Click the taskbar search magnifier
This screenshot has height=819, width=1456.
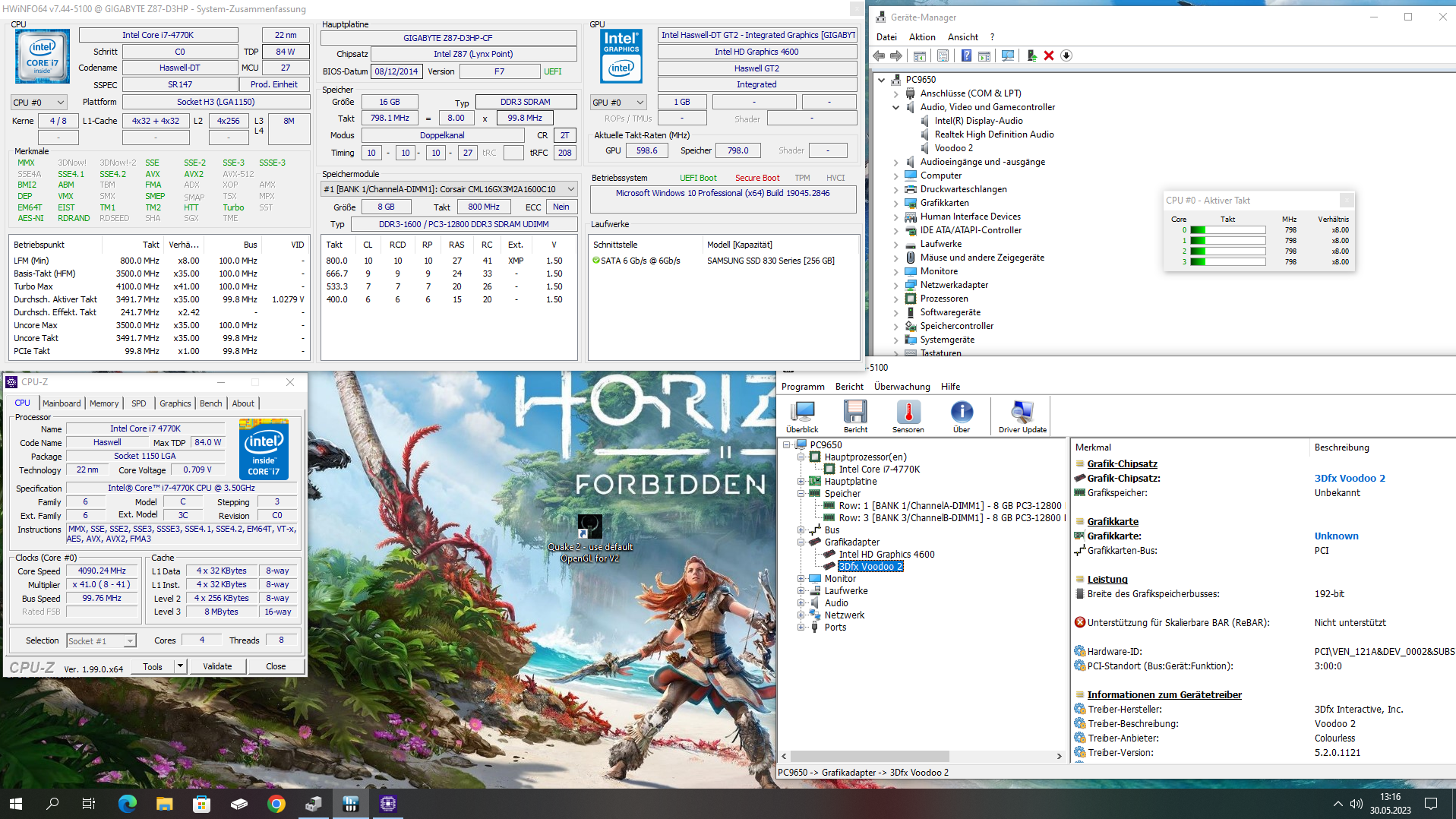pyautogui.click(x=52, y=804)
